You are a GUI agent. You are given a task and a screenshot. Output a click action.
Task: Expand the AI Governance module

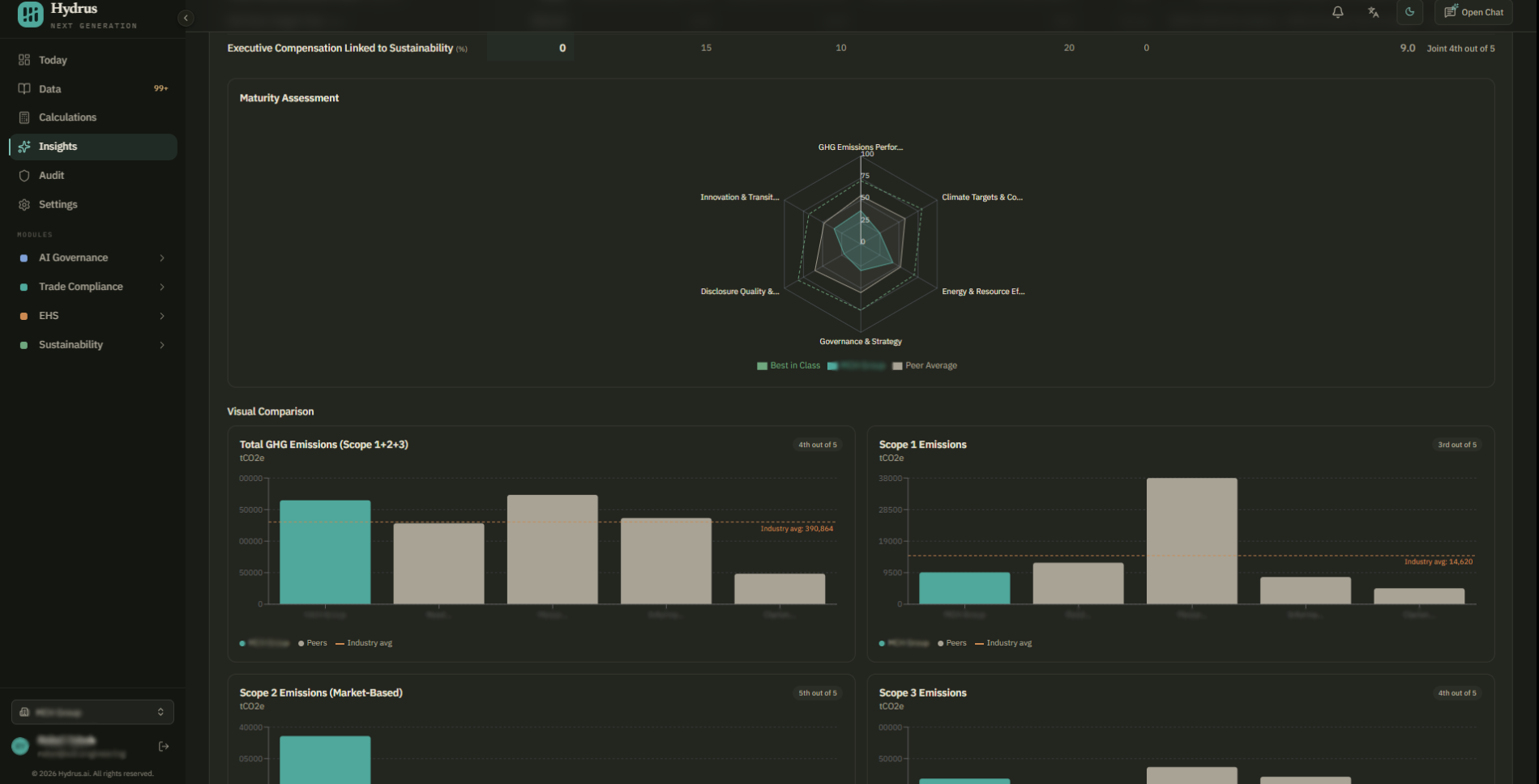[x=93, y=258]
